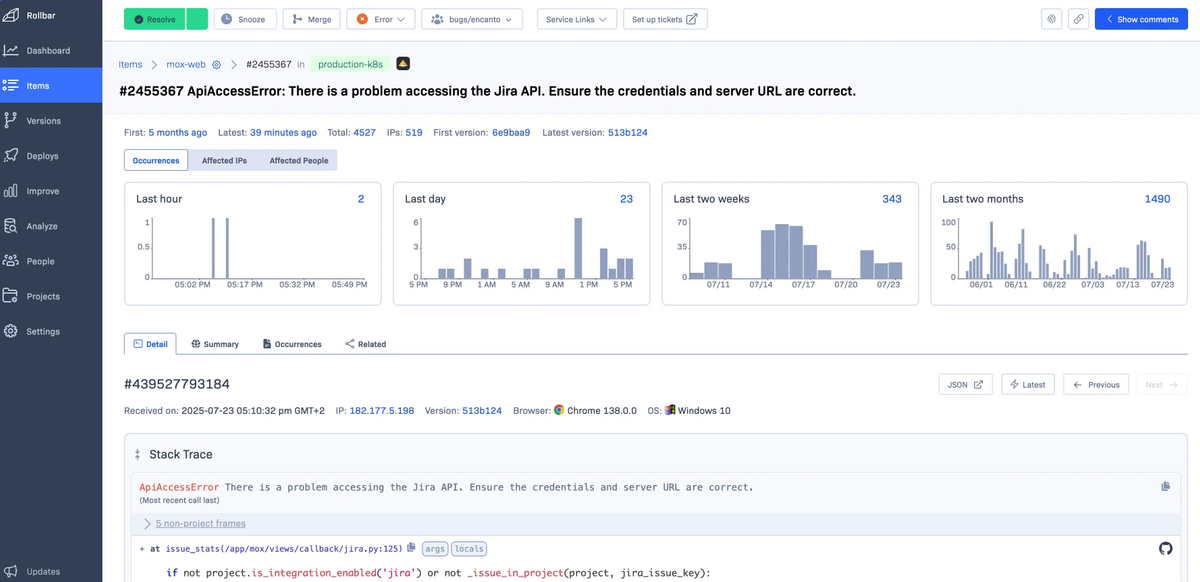Open the Improve section
Screen dimensions: 1200x582
point(51,191)
